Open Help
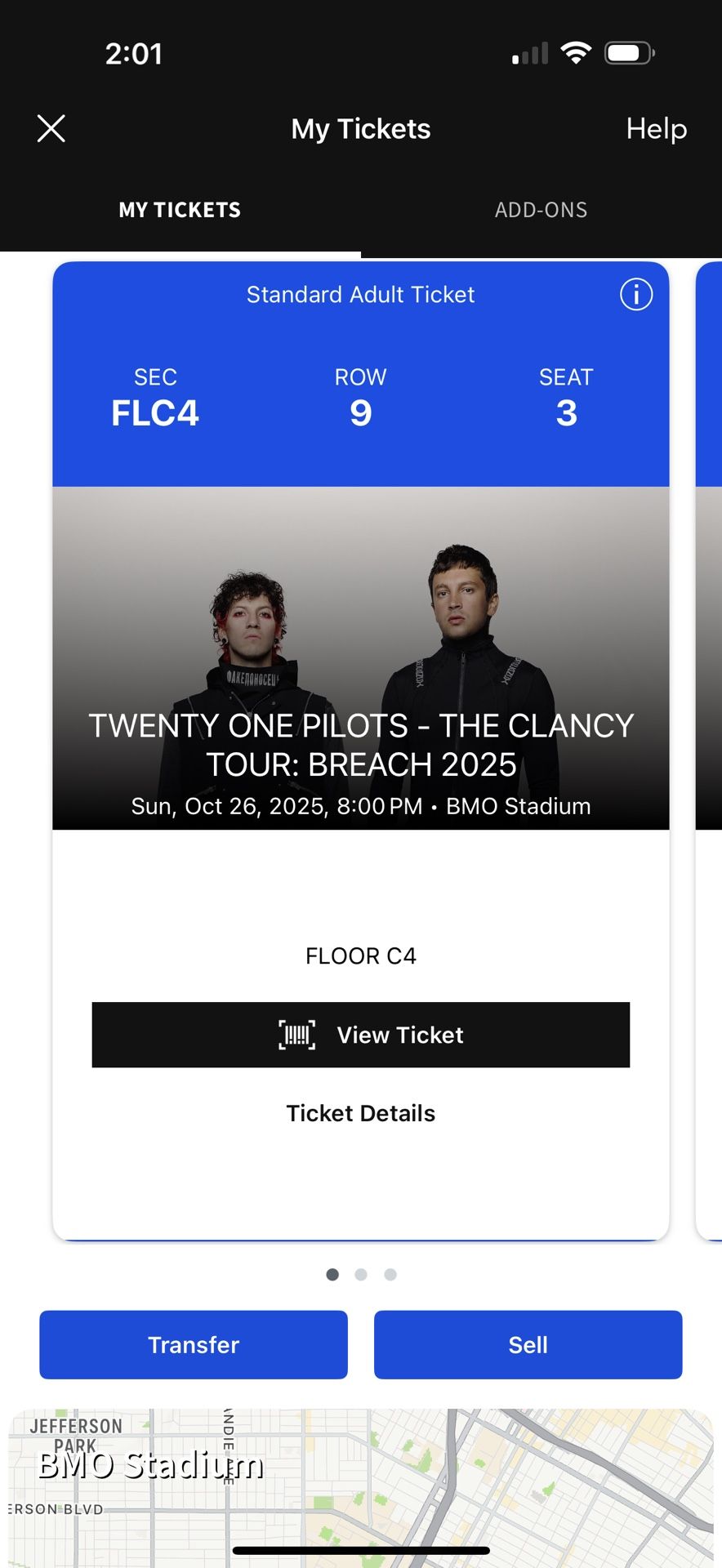This screenshot has height=1568, width=722. (656, 128)
